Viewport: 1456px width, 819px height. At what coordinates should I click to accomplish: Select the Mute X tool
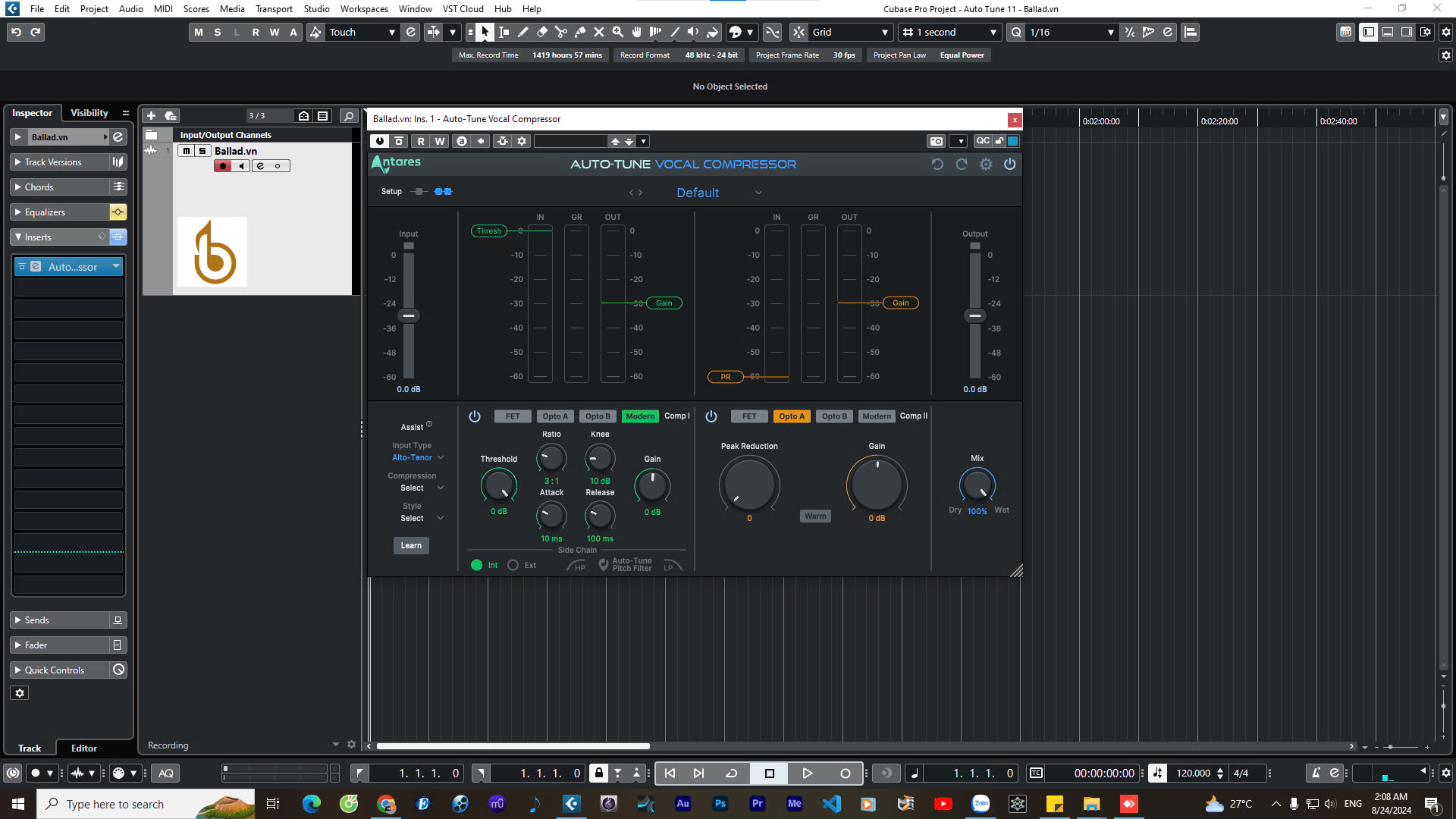tap(598, 32)
